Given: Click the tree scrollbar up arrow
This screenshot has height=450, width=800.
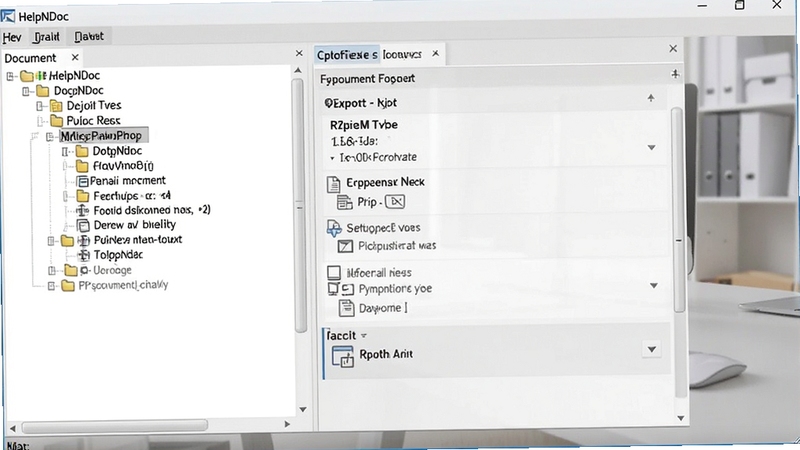Looking at the screenshot, I should coord(298,70).
